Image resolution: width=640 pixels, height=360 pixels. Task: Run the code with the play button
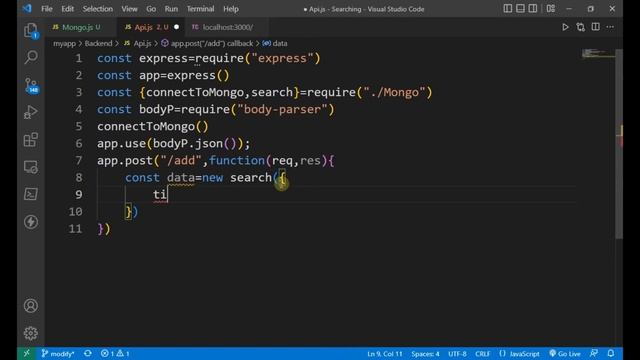pyautogui.click(x=565, y=27)
